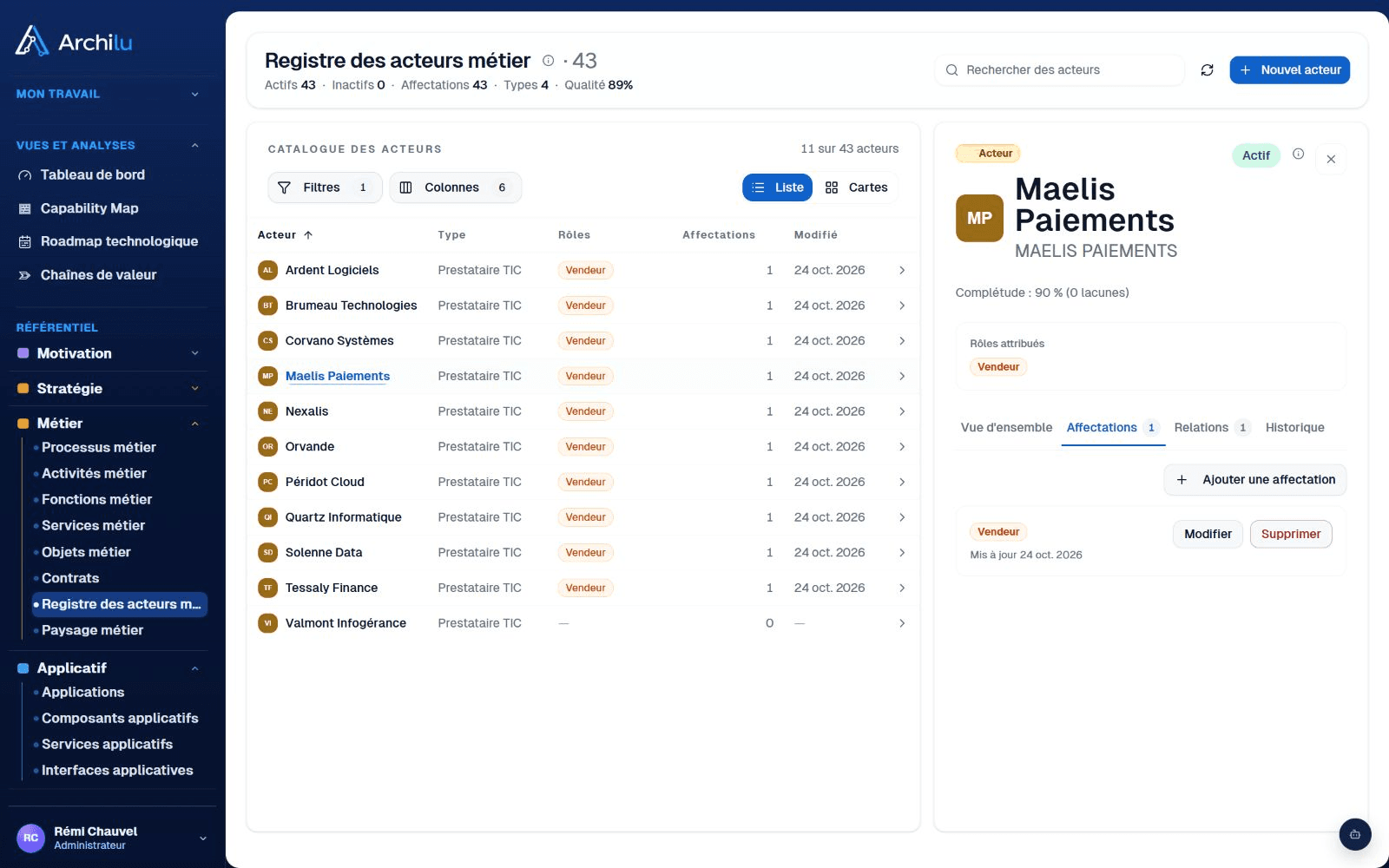The height and width of the screenshot is (868, 1389).
Task: Open Rémi Chauvel user menu
Action: tap(113, 838)
